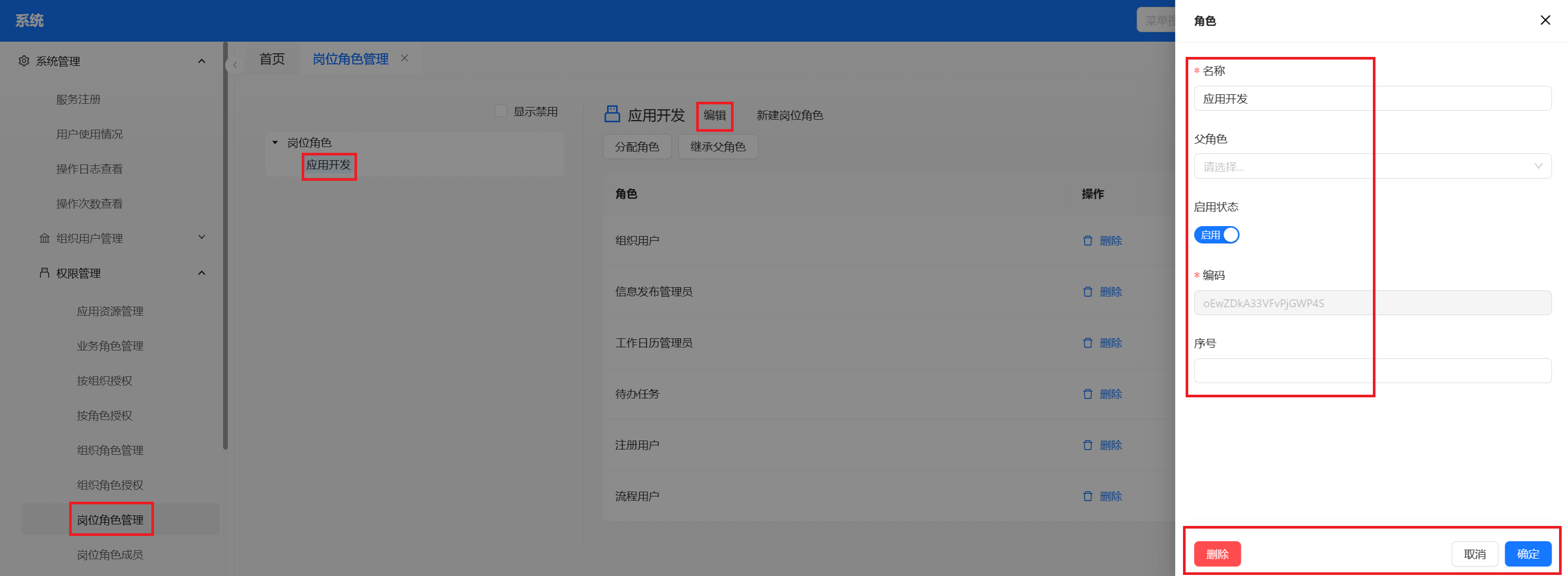
Task: Click trash icon in 注册用户 row
Action: [1088, 445]
